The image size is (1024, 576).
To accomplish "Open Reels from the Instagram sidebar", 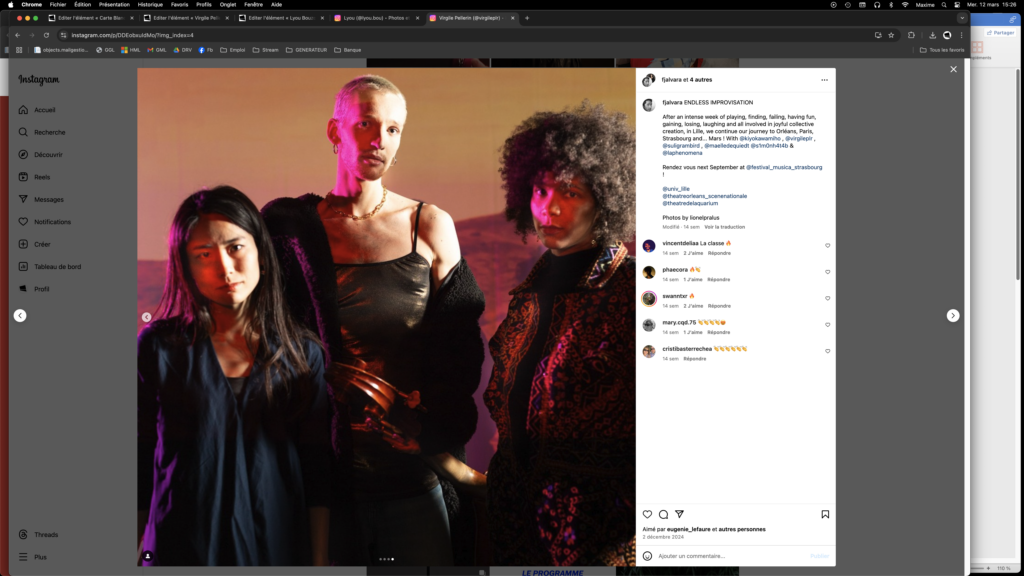I will click(42, 177).
